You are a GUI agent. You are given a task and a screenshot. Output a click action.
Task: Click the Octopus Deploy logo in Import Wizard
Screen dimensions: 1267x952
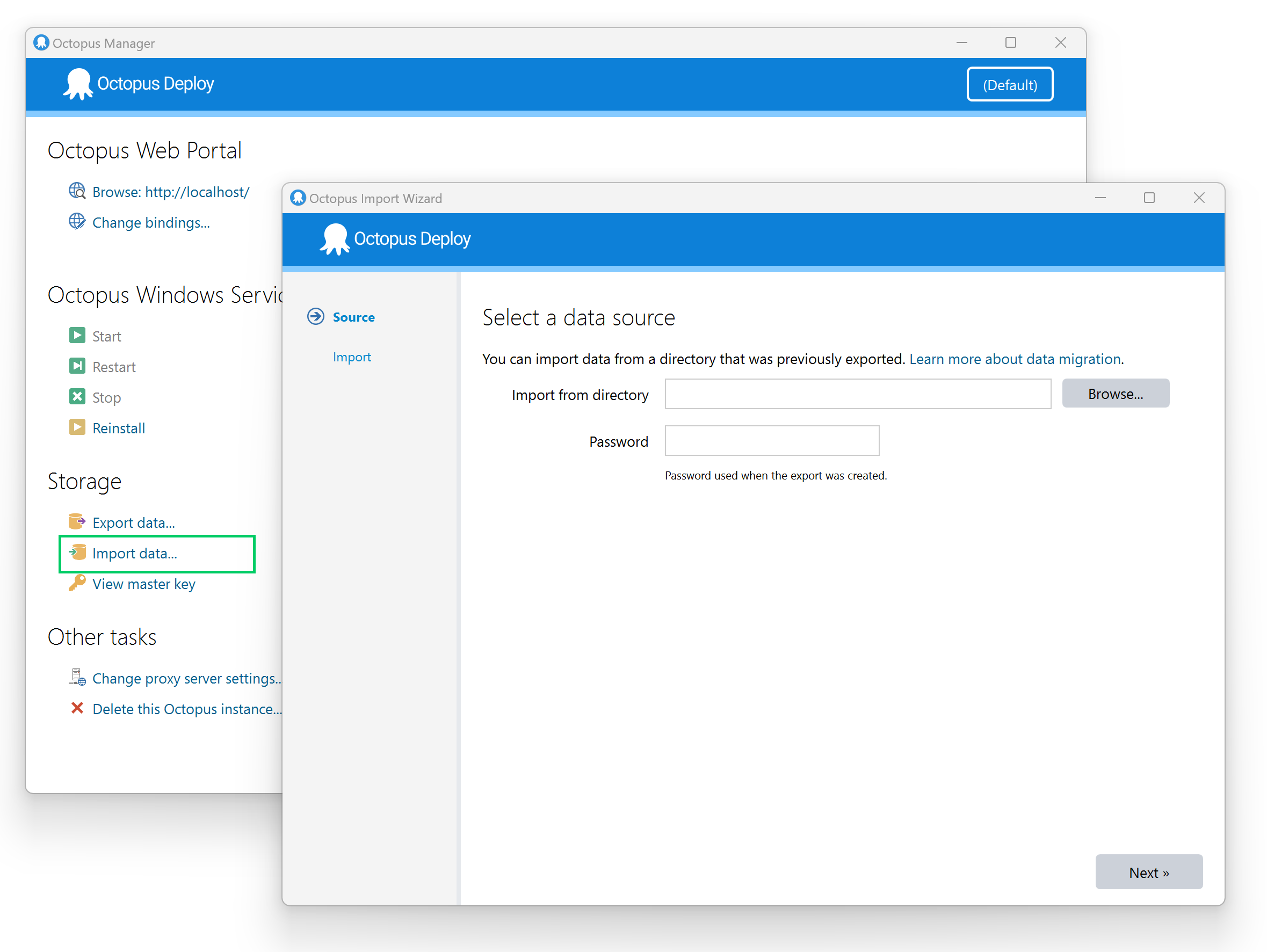coord(395,239)
